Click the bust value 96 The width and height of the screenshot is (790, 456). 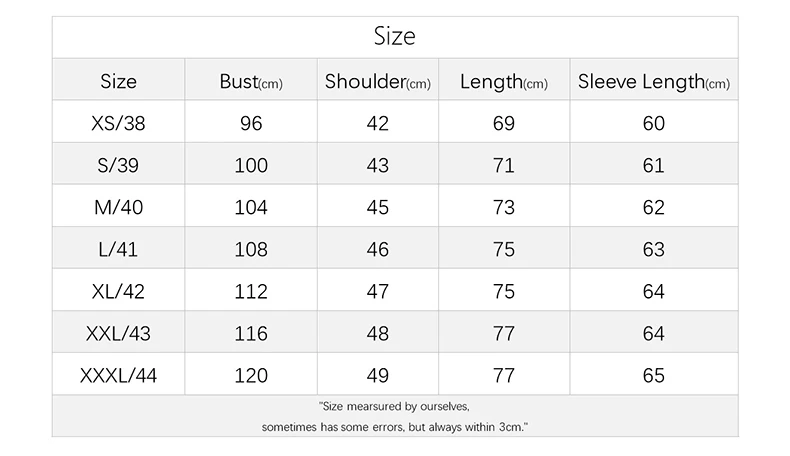click(251, 123)
